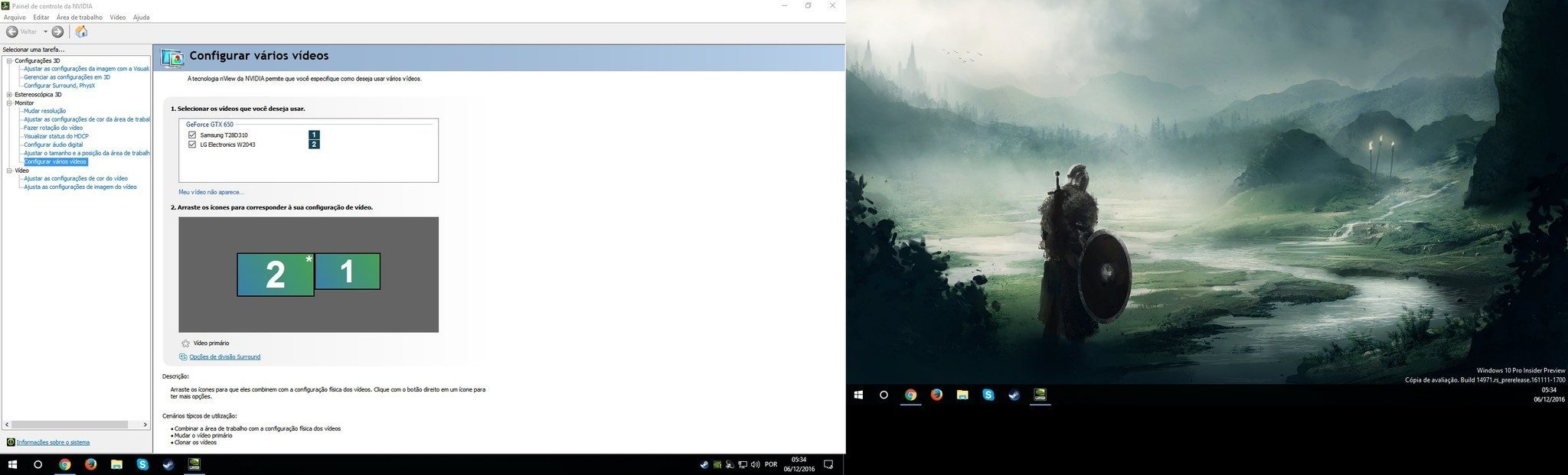Viewport: 1568px width, 475px height.
Task: Collapse the Configurações 3D tree node
Action: click(x=9, y=60)
